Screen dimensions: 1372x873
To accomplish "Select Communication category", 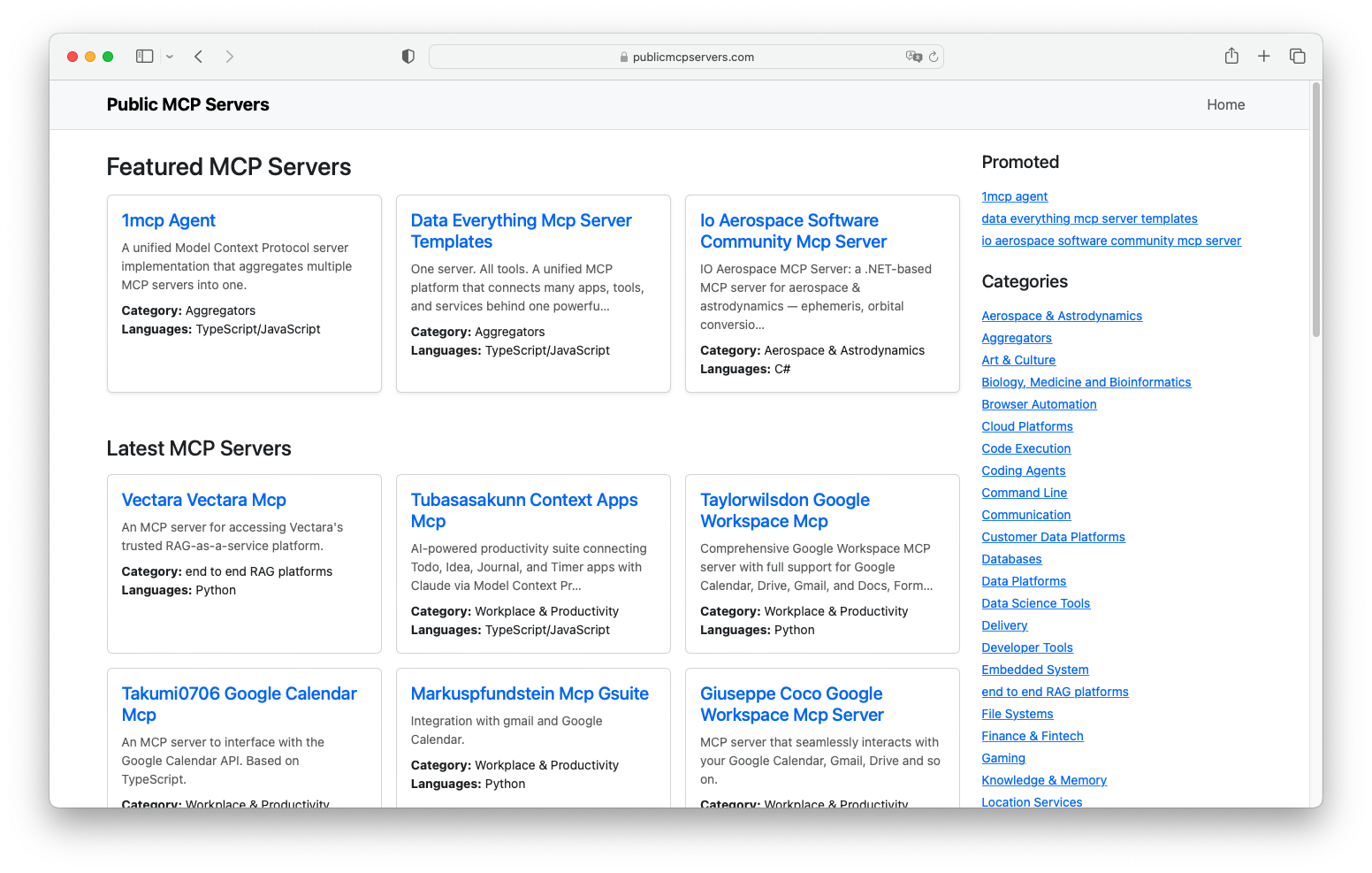I will (1026, 515).
